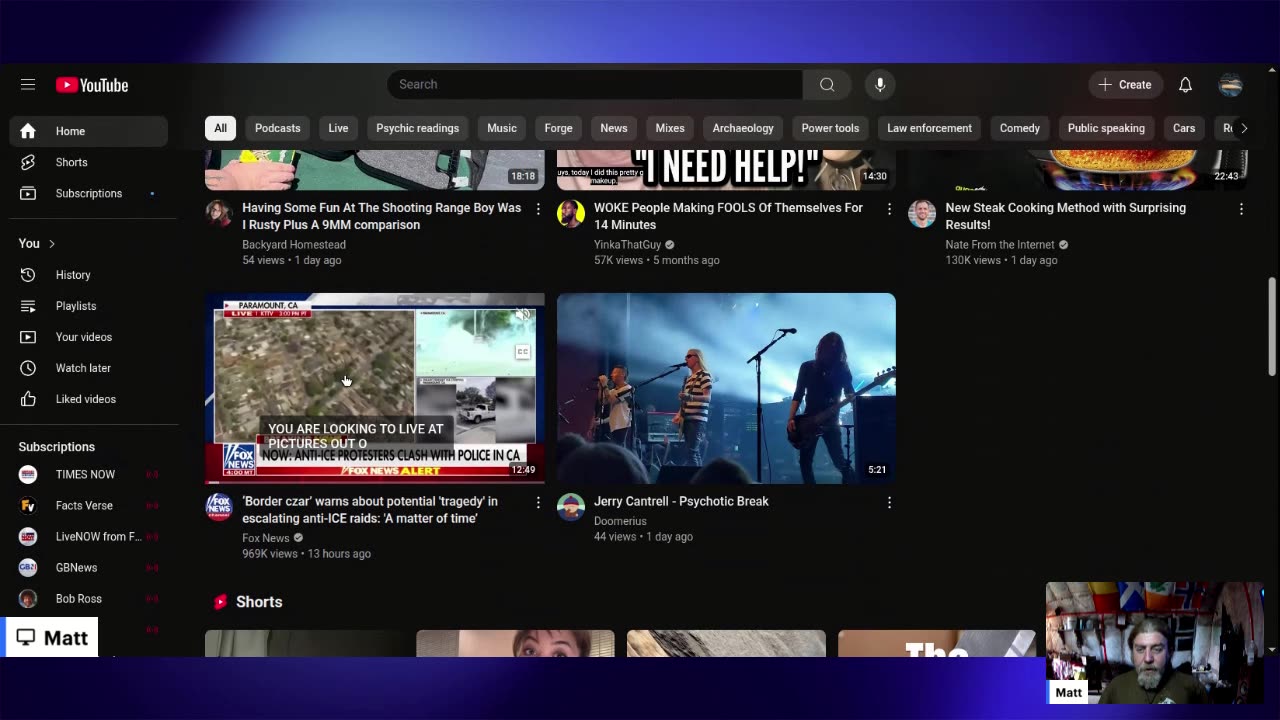Open Doomerius channel avatar
The height and width of the screenshot is (720, 1280).
point(570,506)
